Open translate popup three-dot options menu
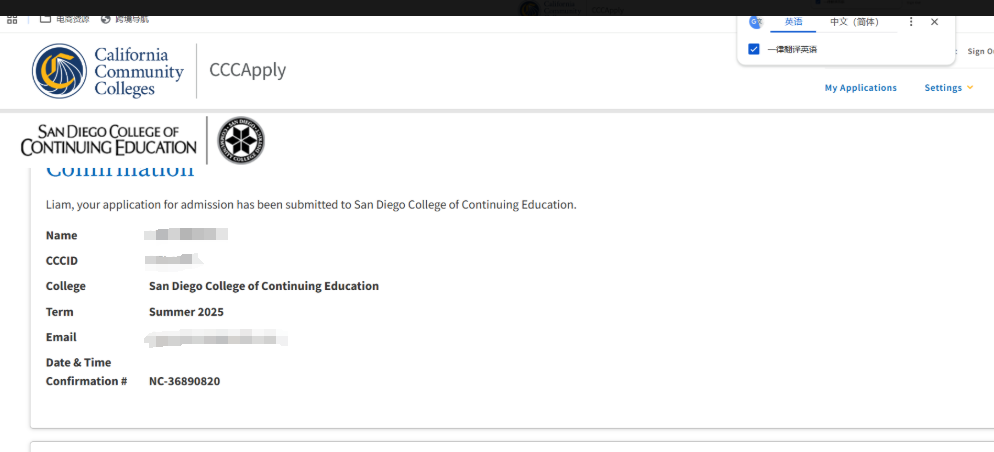994x452 pixels. coord(911,22)
